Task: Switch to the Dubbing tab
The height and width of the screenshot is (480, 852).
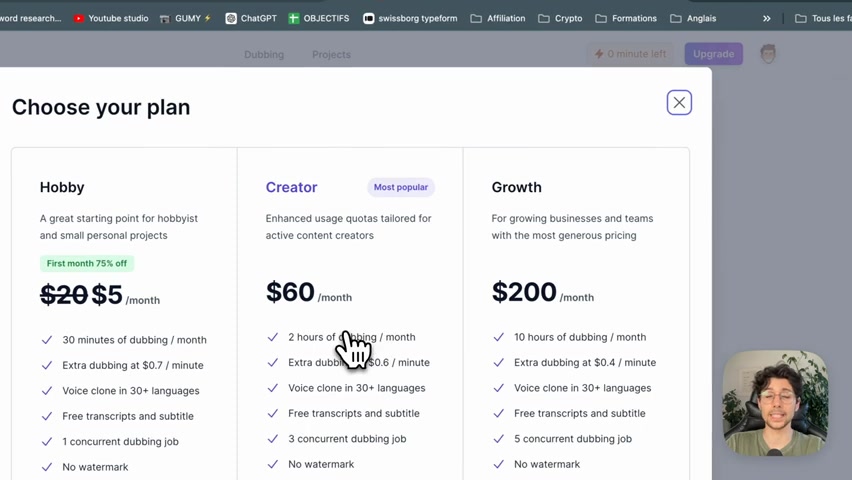Action: click(264, 54)
